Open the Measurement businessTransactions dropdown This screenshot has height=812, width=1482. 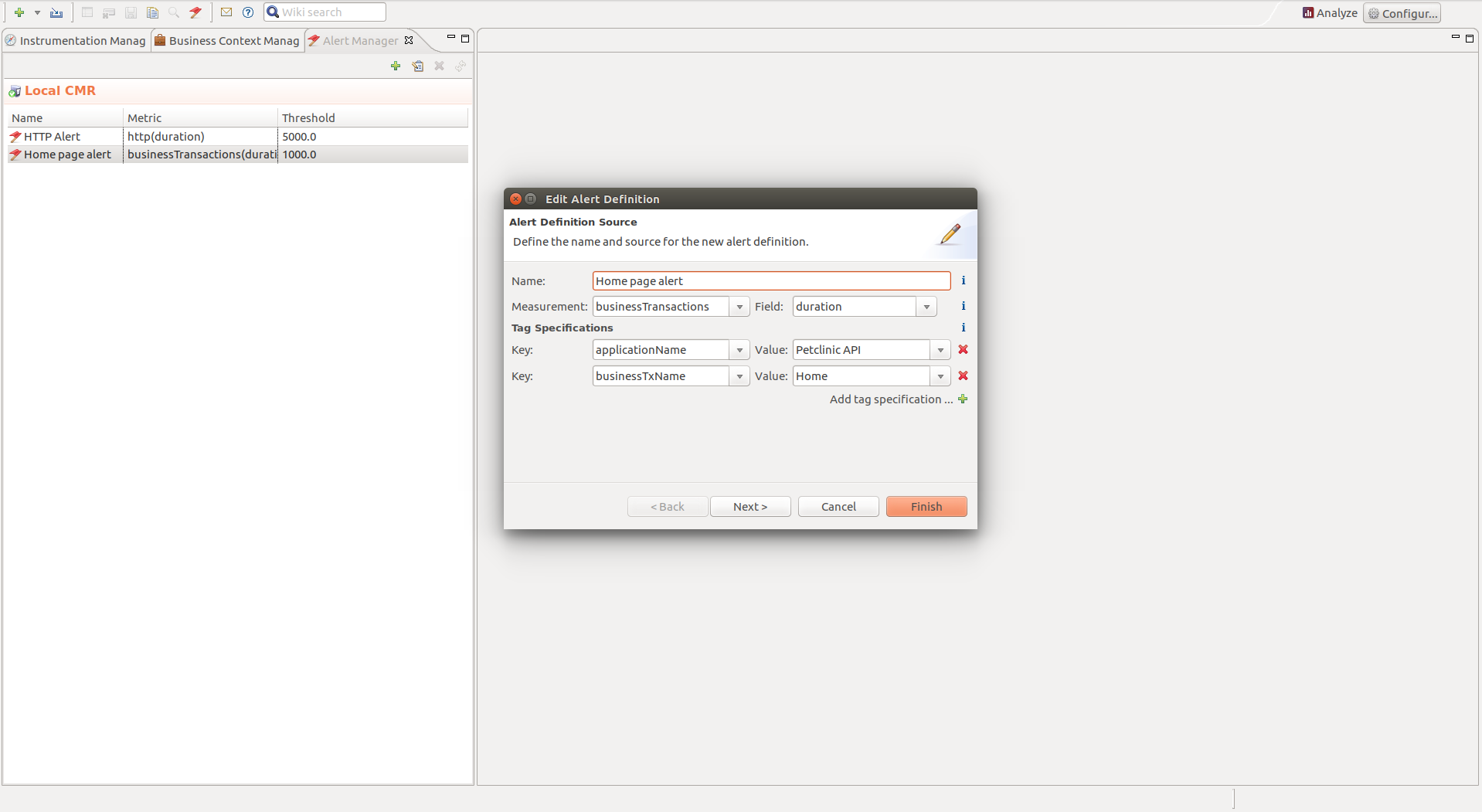tap(739, 307)
